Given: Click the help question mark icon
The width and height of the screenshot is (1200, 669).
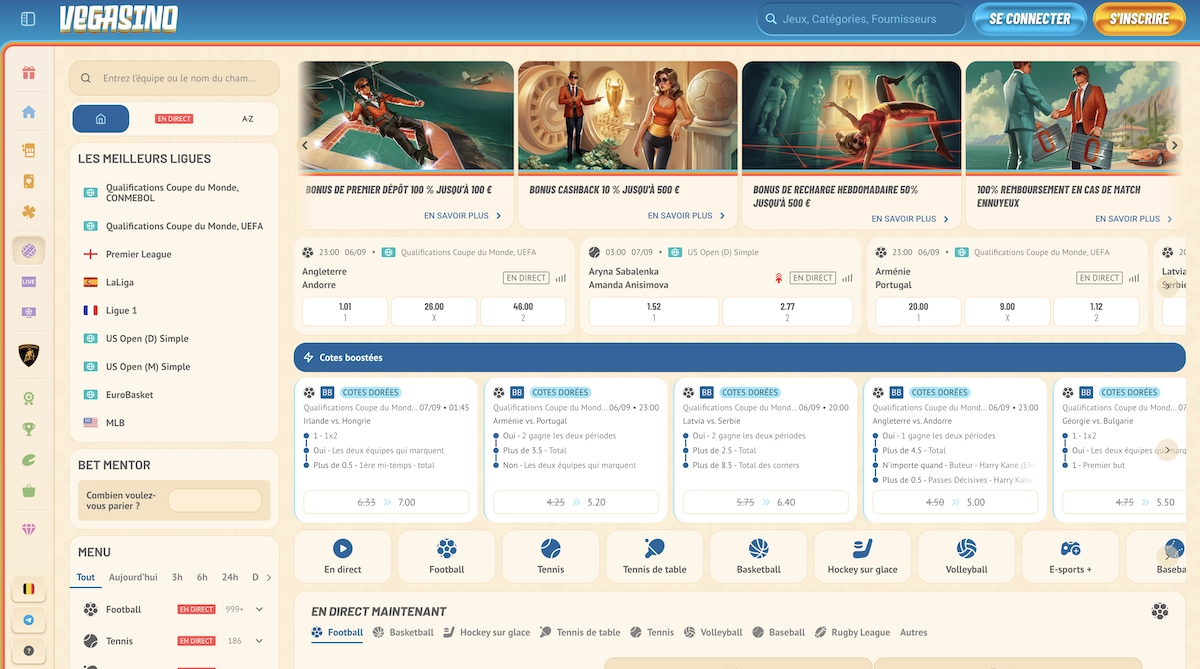Looking at the screenshot, I should click(x=29, y=651).
